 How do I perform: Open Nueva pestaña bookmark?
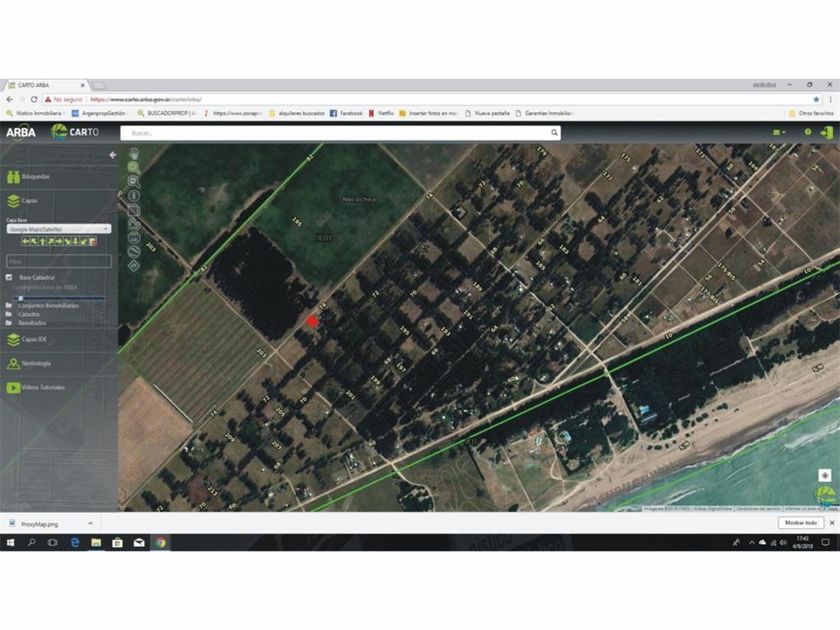[488, 114]
